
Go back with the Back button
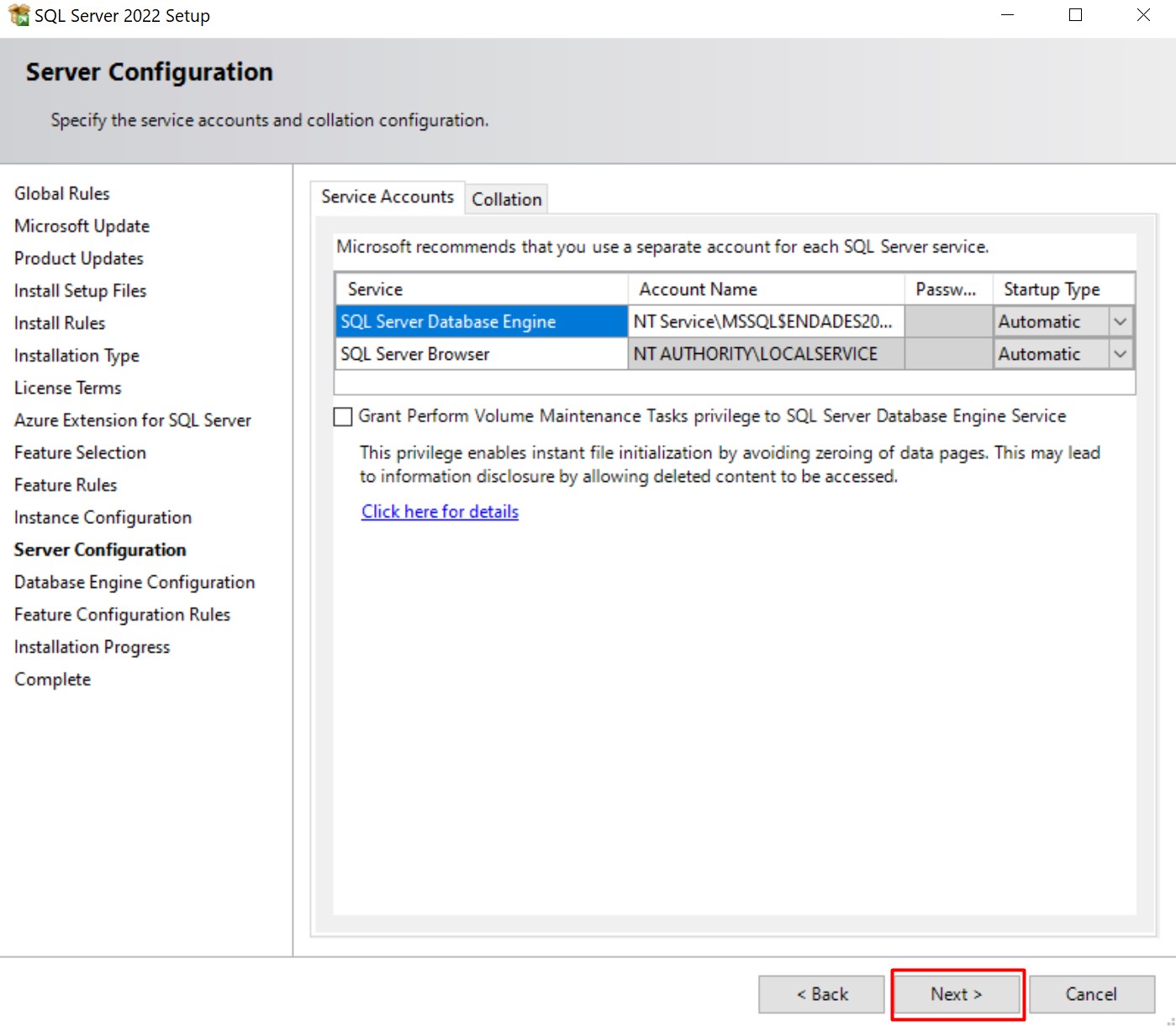point(822,994)
